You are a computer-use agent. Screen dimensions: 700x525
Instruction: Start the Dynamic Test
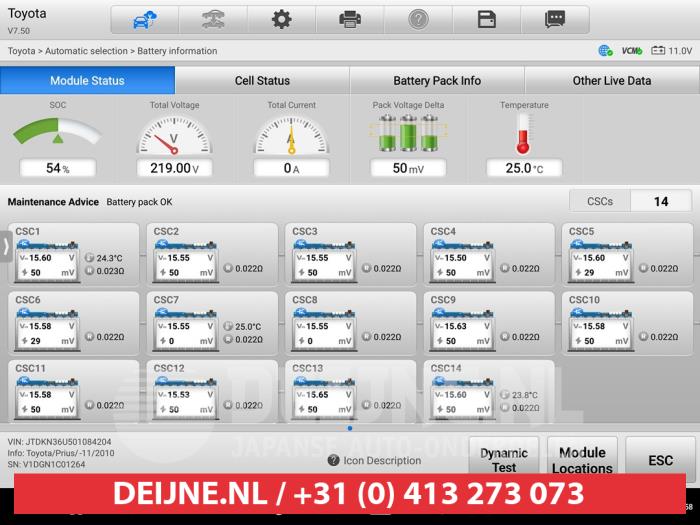pos(504,460)
